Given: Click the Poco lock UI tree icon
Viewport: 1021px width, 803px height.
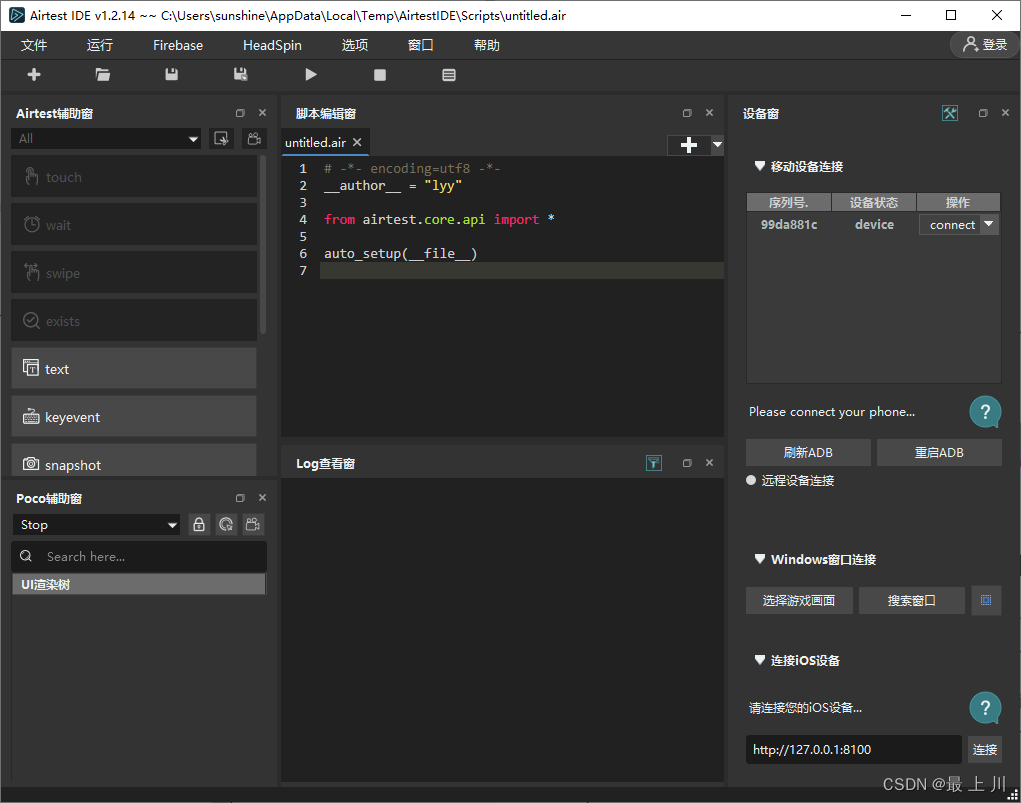Looking at the screenshot, I should [199, 525].
